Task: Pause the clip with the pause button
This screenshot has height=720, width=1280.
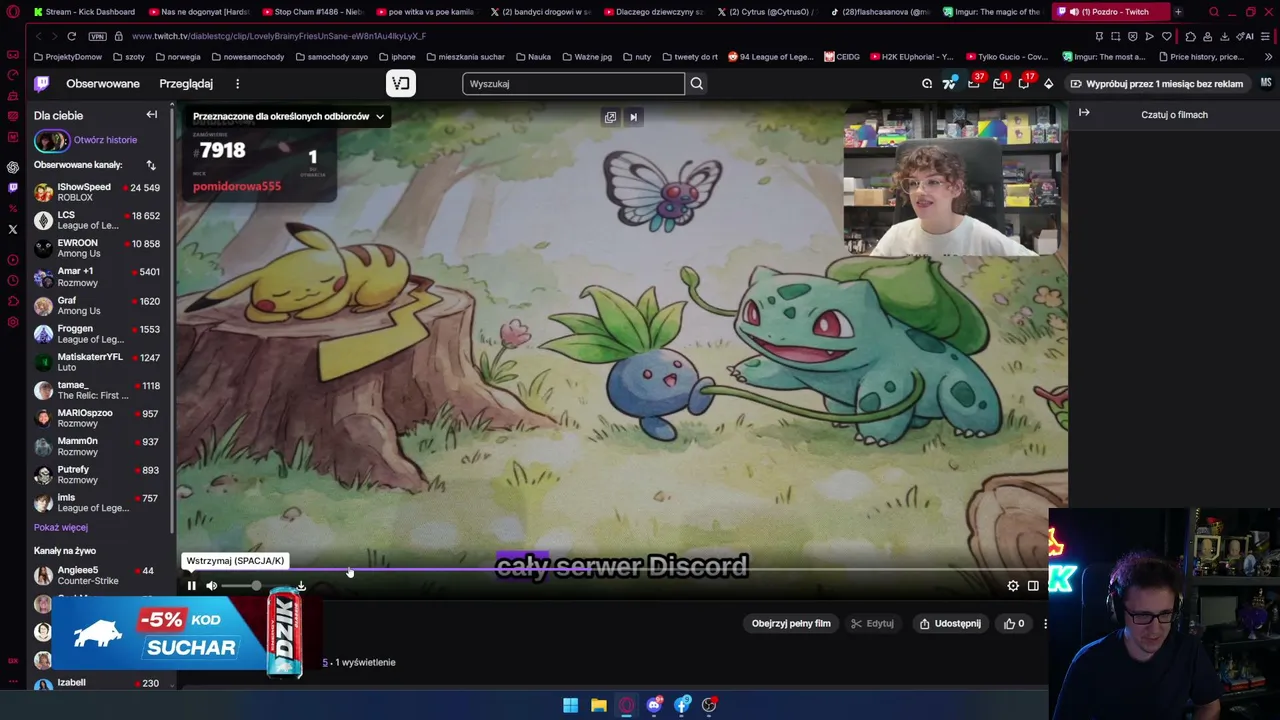Action: pos(191,586)
